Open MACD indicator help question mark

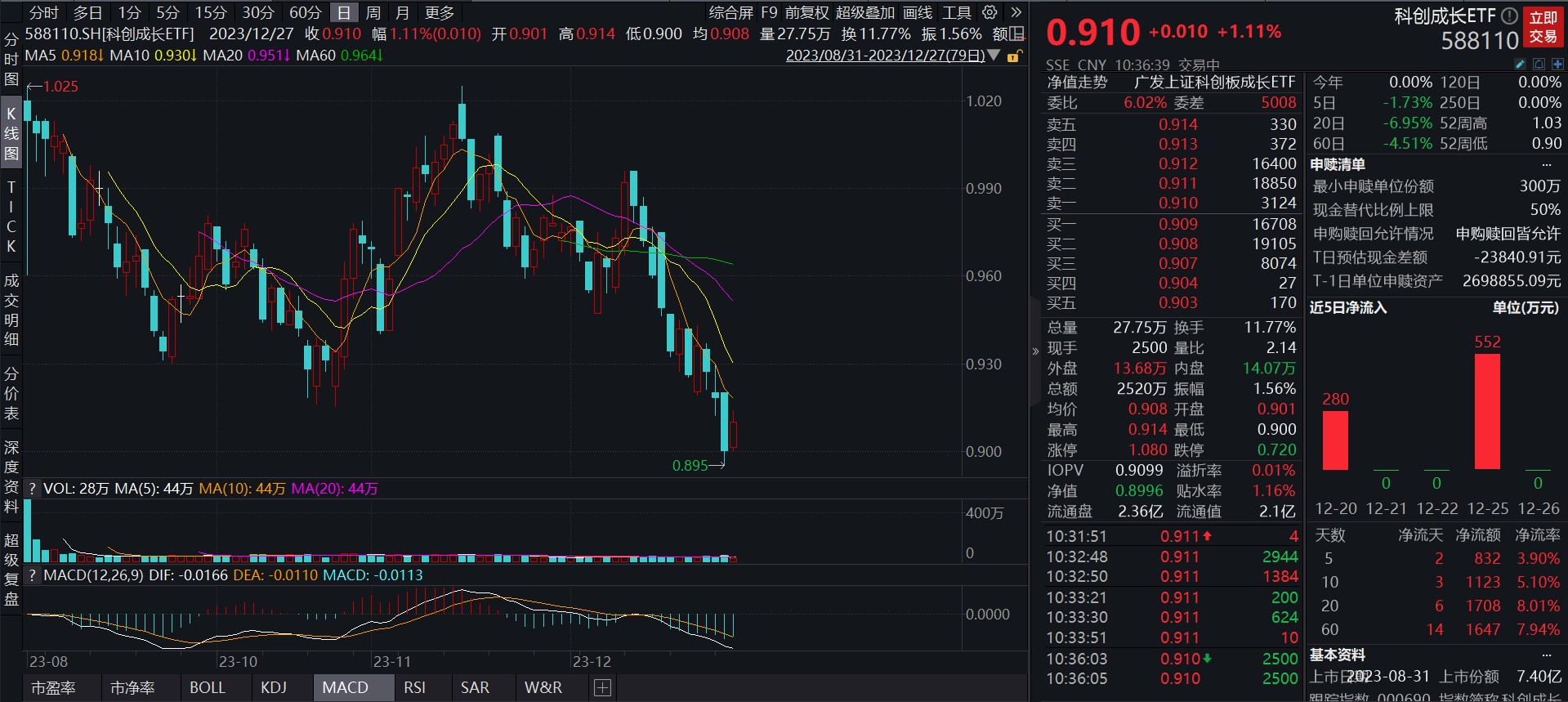(32, 575)
